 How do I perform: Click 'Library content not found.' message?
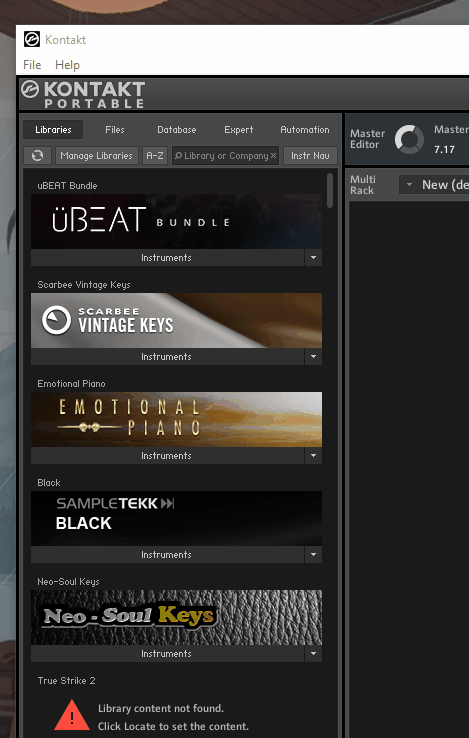tap(161, 708)
